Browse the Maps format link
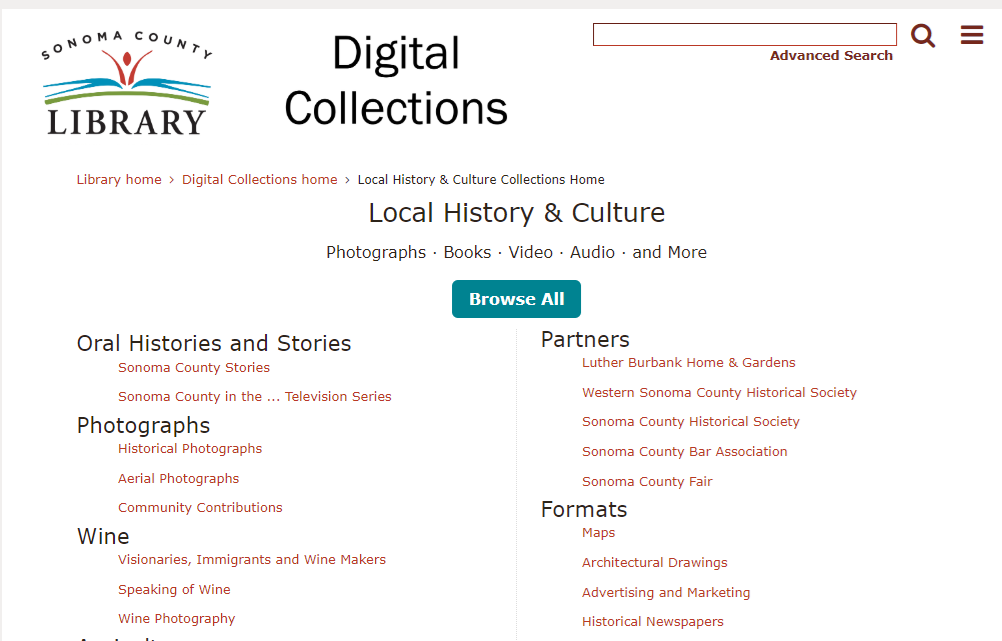Viewport: 1002px width, 641px height. [x=598, y=533]
